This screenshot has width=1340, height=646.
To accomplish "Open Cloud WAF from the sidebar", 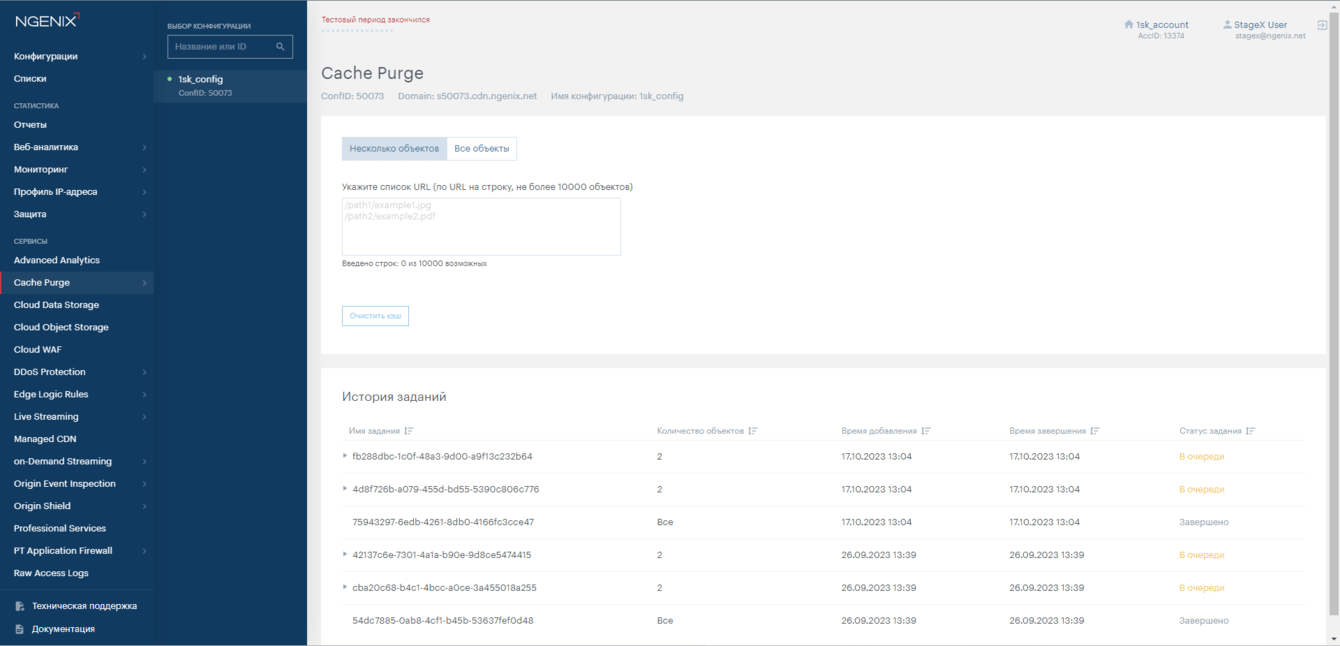I will pos(38,350).
